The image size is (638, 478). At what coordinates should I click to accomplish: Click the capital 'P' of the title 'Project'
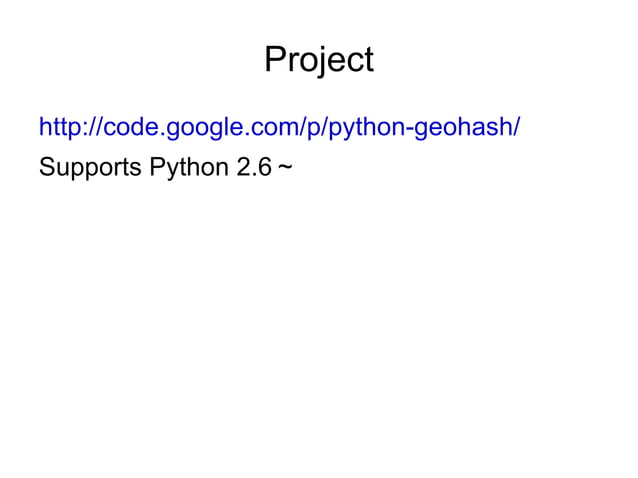(x=277, y=59)
